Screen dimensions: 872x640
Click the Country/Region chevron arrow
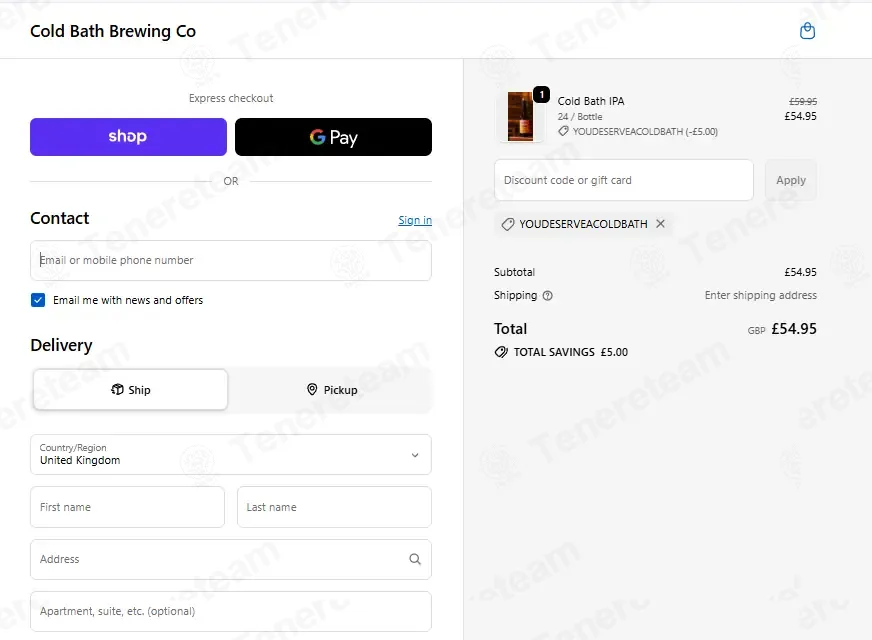(x=415, y=455)
